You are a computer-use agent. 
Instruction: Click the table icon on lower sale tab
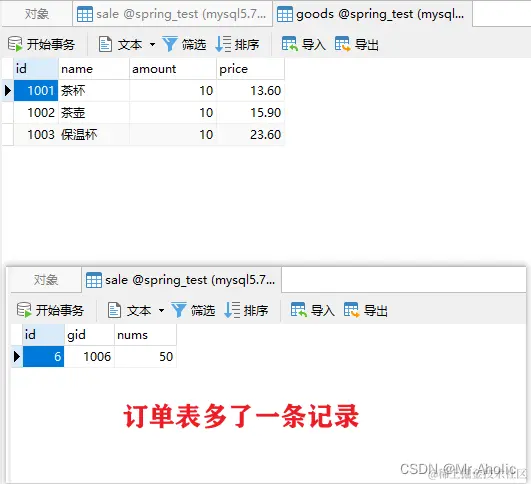[x=94, y=280]
